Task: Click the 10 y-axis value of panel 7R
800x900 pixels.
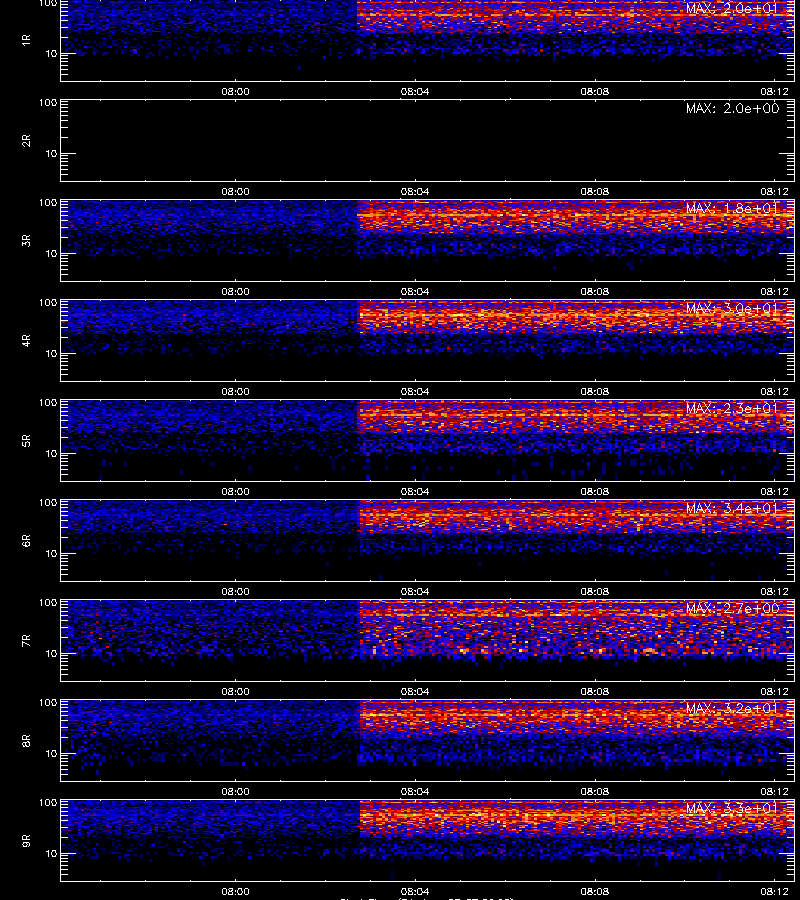Action: tap(51, 653)
